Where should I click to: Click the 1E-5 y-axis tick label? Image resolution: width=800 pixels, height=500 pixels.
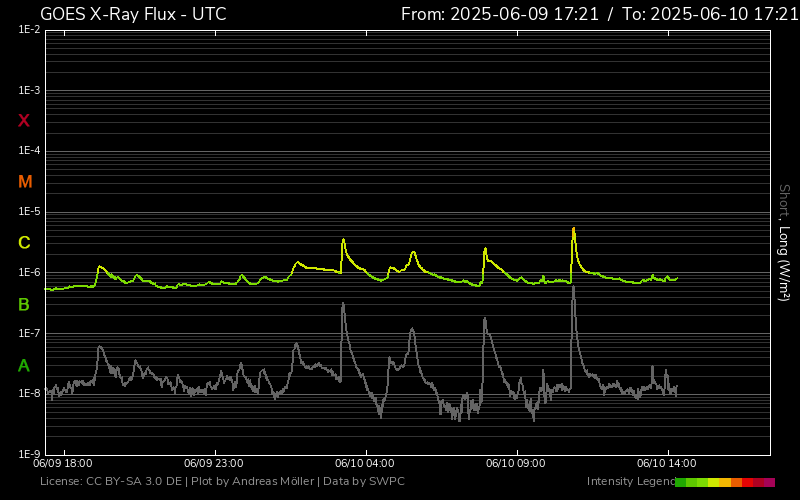[x=29, y=212]
